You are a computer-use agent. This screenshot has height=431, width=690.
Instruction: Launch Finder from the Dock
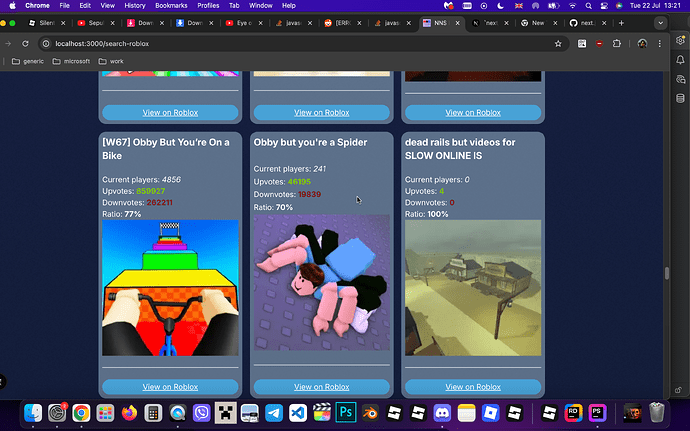(x=33, y=413)
